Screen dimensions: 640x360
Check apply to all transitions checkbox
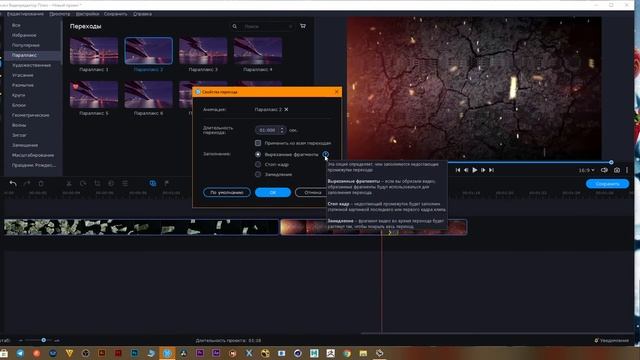[258, 143]
